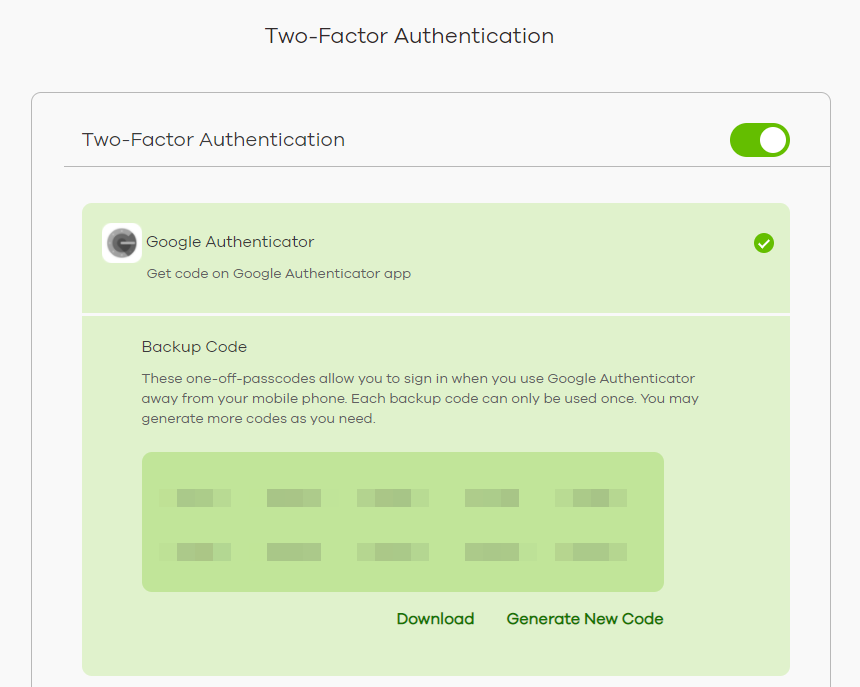
Task: Click the Backup Code section heading
Action: click(x=194, y=347)
